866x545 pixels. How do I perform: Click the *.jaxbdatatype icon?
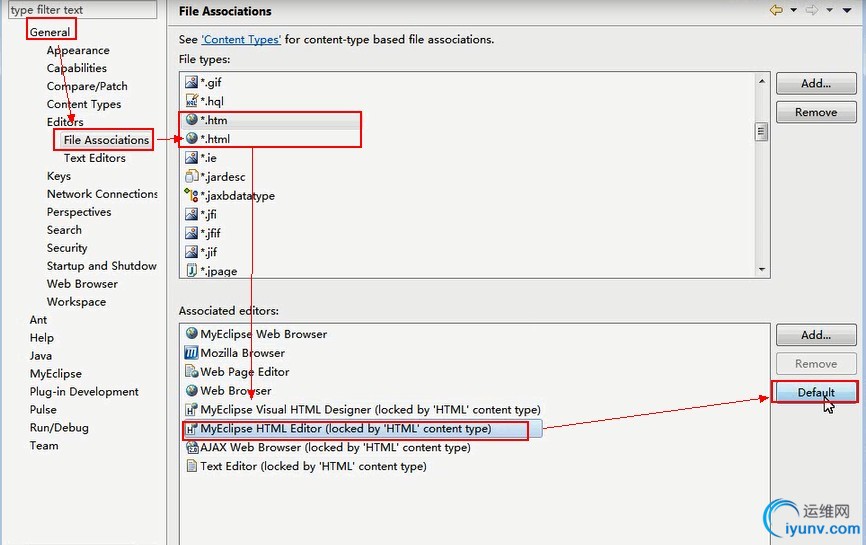[191, 195]
